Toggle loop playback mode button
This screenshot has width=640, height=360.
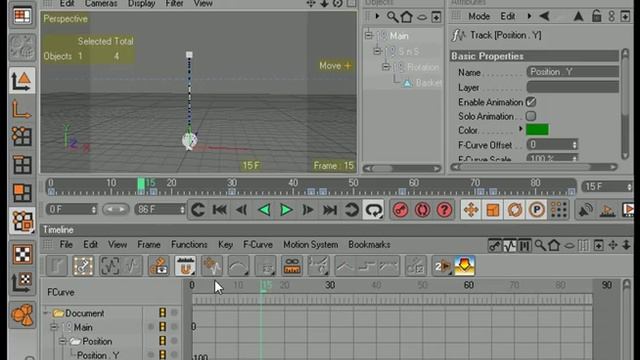point(373,210)
